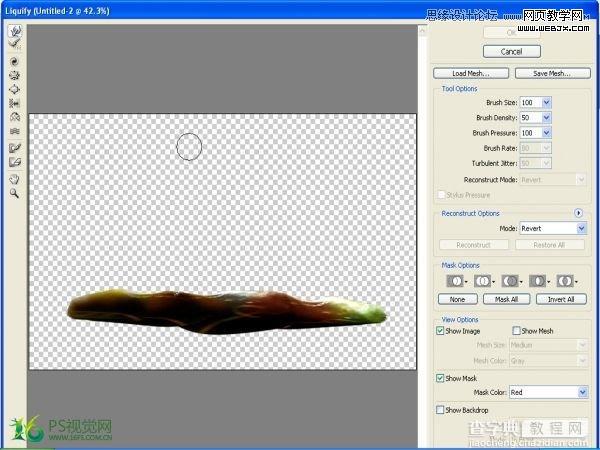Click the Replace Selection mask icon

click(x=456, y=281)
